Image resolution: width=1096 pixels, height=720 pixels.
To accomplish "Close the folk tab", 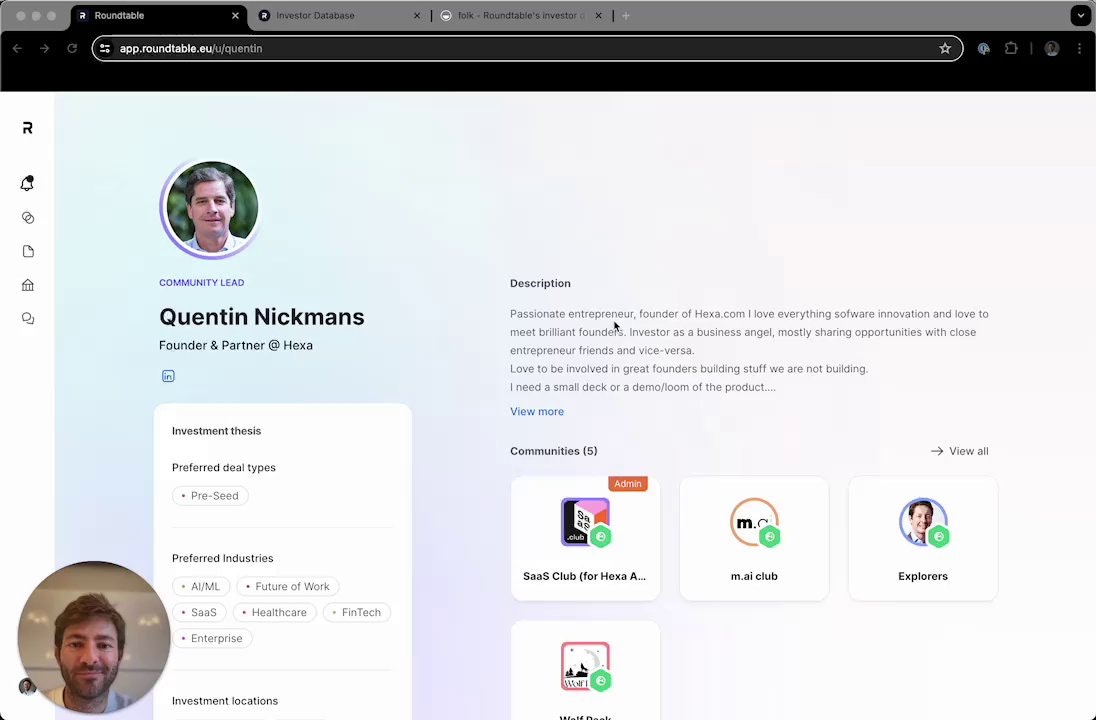I will 598,15.
